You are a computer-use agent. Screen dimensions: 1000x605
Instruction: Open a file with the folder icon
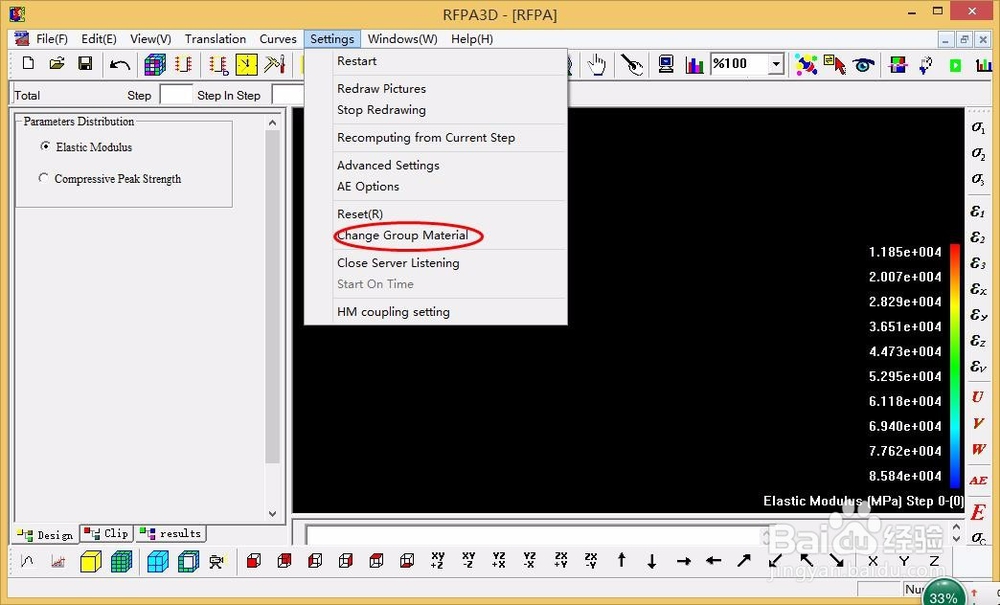coord(57,64)
